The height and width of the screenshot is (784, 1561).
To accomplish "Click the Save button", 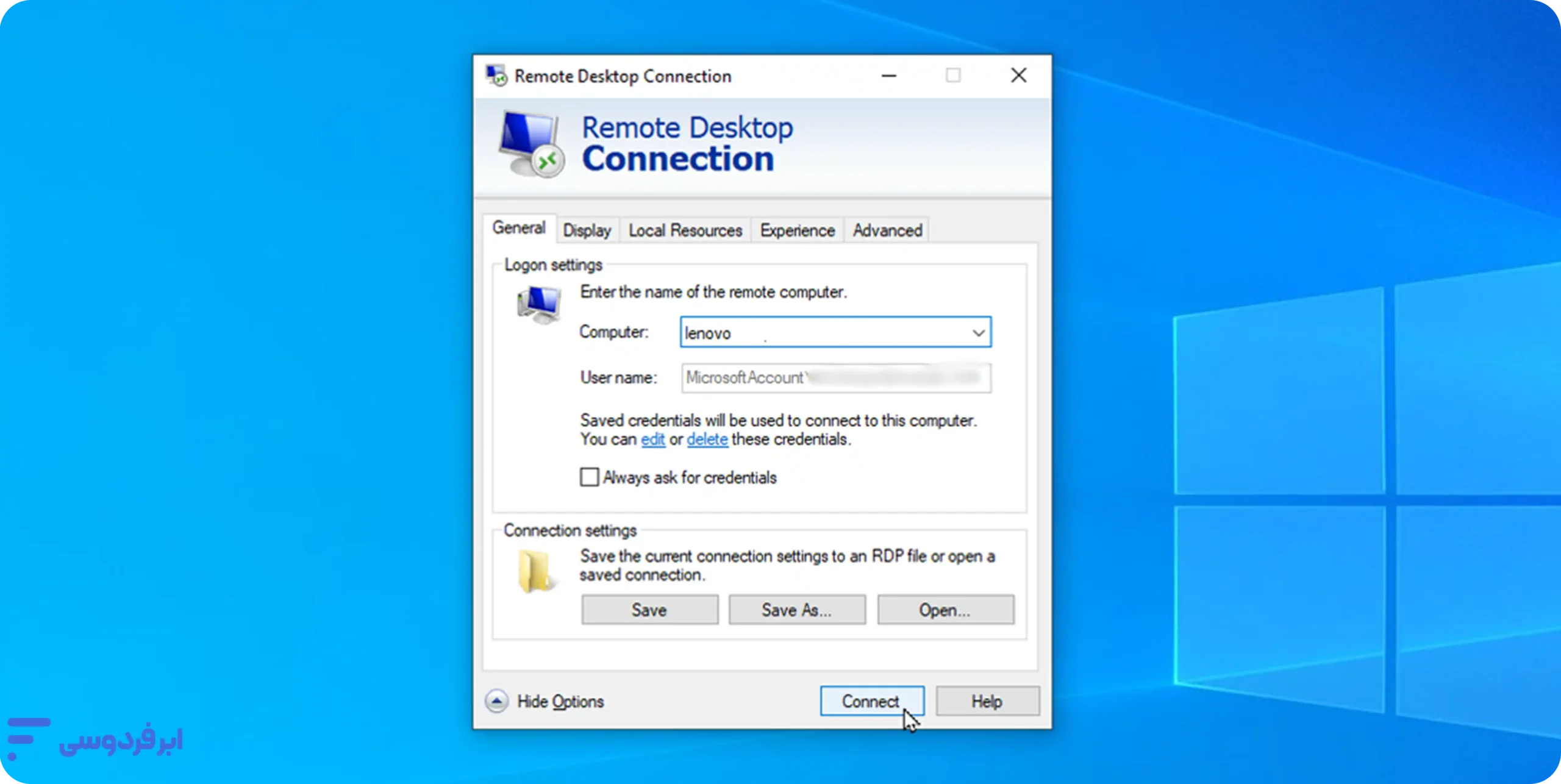I will tap(649, 610).
